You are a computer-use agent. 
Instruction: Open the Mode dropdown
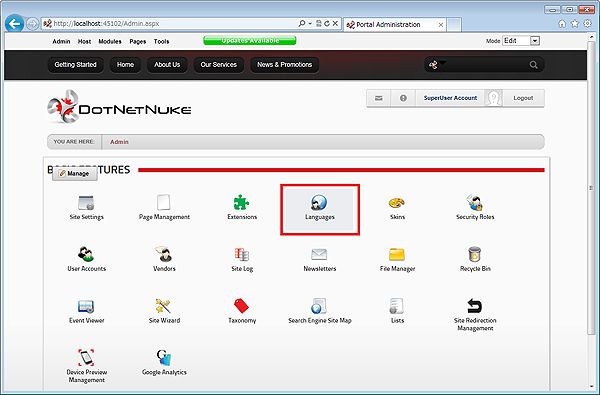click(x=521, y=41)
